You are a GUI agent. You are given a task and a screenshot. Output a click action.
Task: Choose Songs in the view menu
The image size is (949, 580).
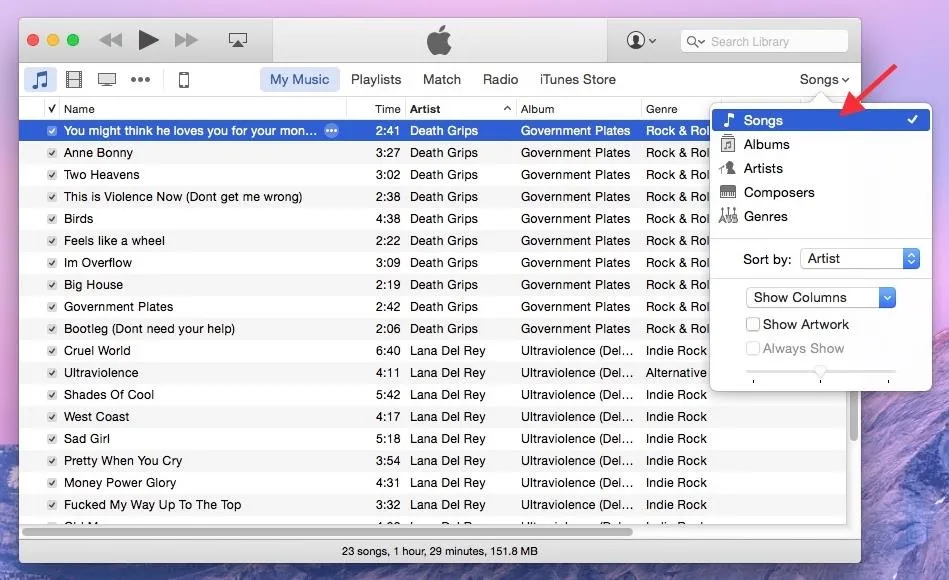pos(821,120)
